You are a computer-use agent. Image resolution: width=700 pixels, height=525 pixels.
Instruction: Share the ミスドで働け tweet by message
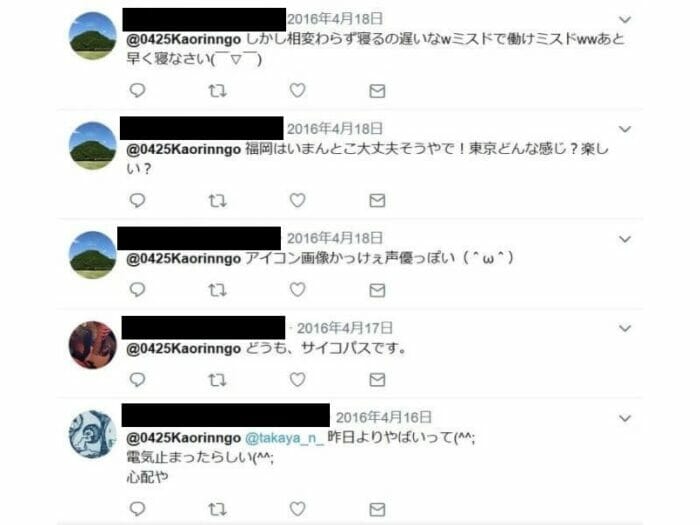tap(377, 91)
